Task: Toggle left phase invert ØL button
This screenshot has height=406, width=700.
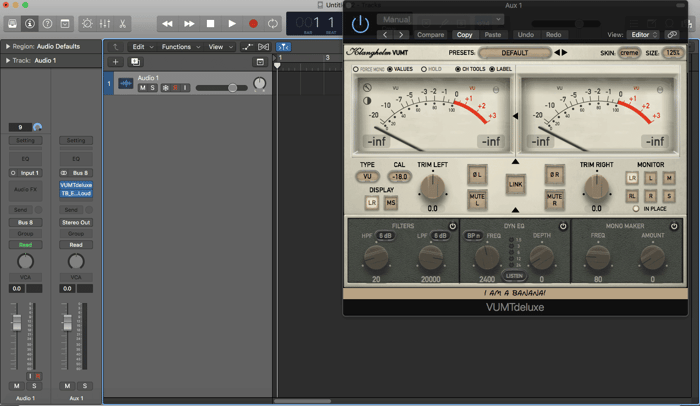Action: pos(477,175)
